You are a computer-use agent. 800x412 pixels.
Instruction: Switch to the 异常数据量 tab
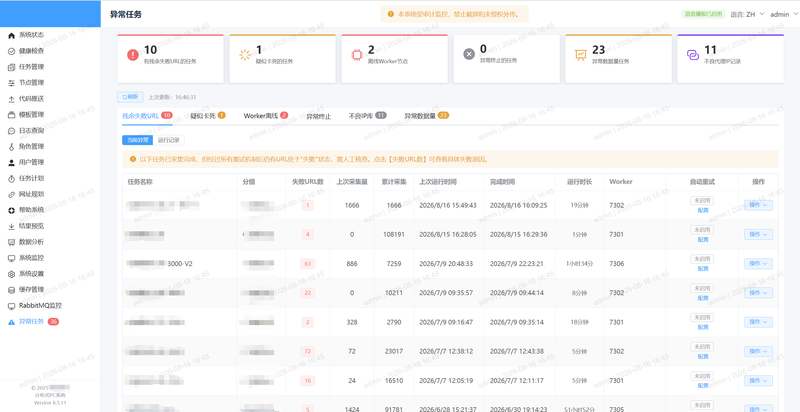point(427,116)
